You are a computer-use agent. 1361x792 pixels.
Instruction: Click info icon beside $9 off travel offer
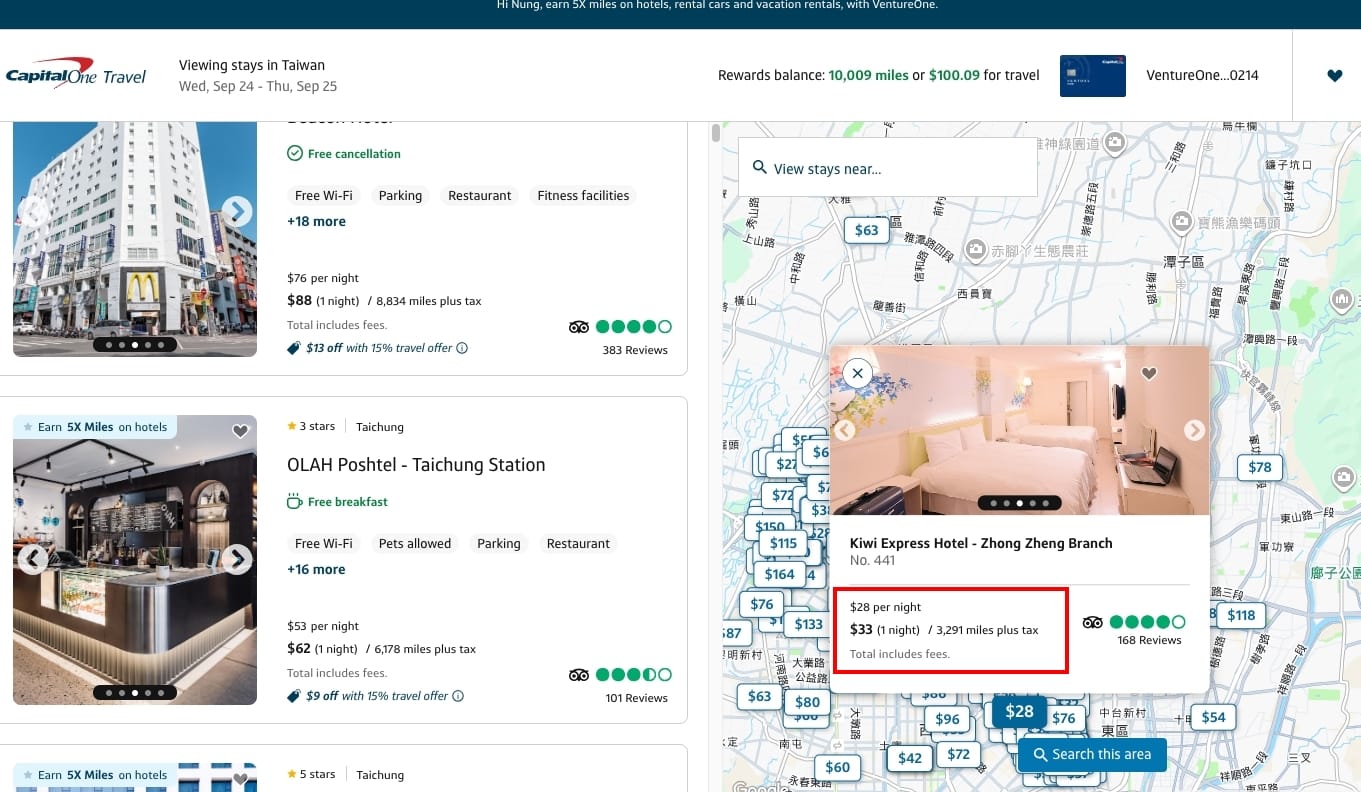pyautogui.click(x=458, y=696)
